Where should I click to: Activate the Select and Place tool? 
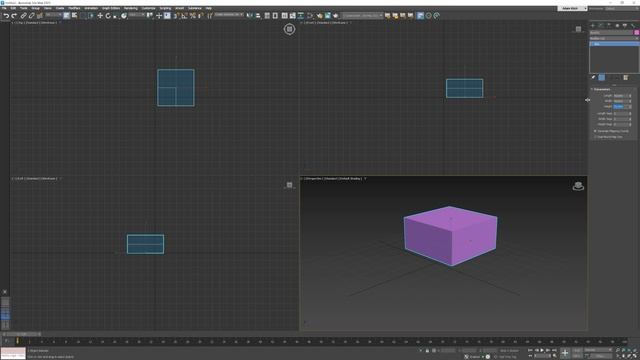click(x=124, y=16)
